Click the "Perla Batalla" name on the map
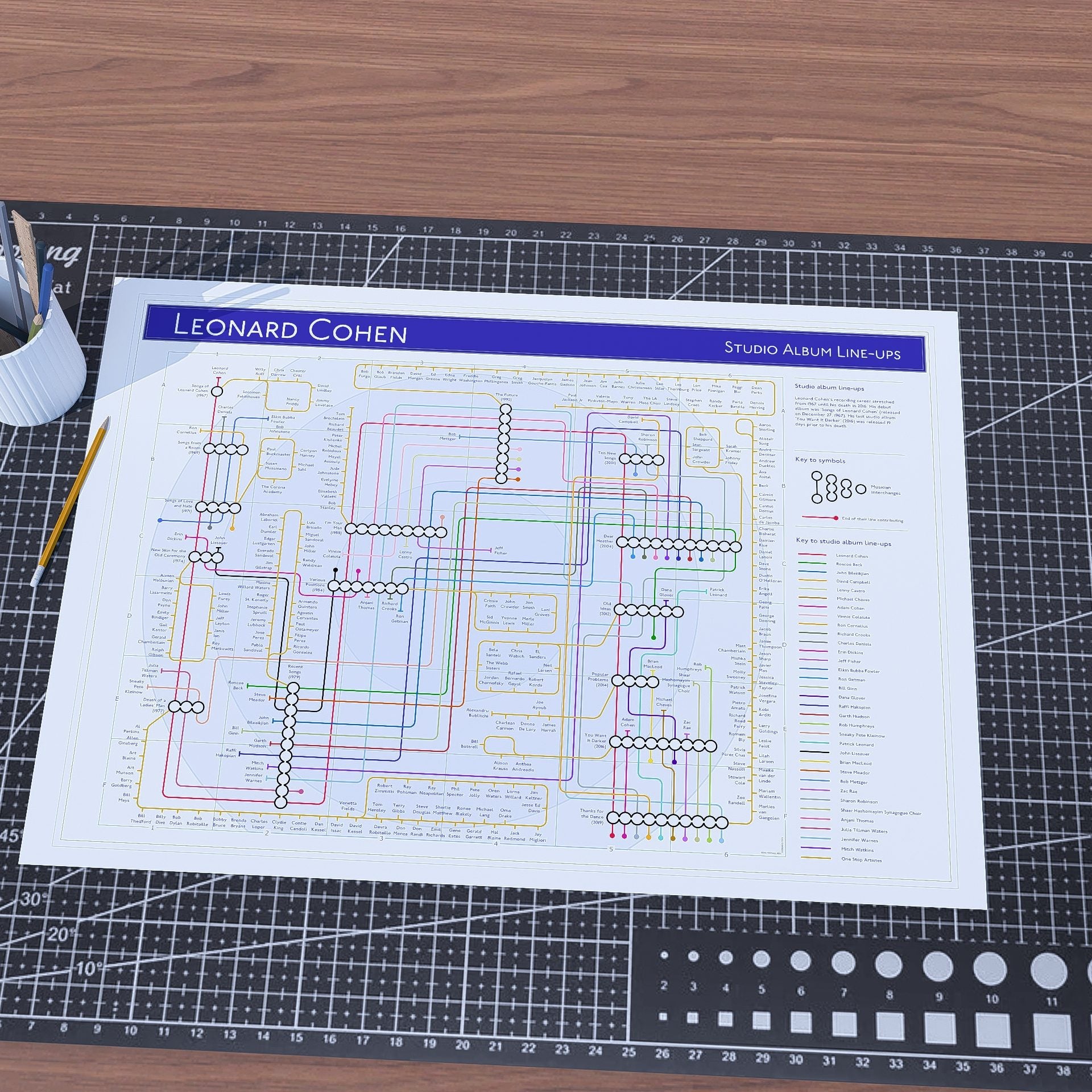The width and height of the screenshot is (1092, 1092). [x=738, y=404]
